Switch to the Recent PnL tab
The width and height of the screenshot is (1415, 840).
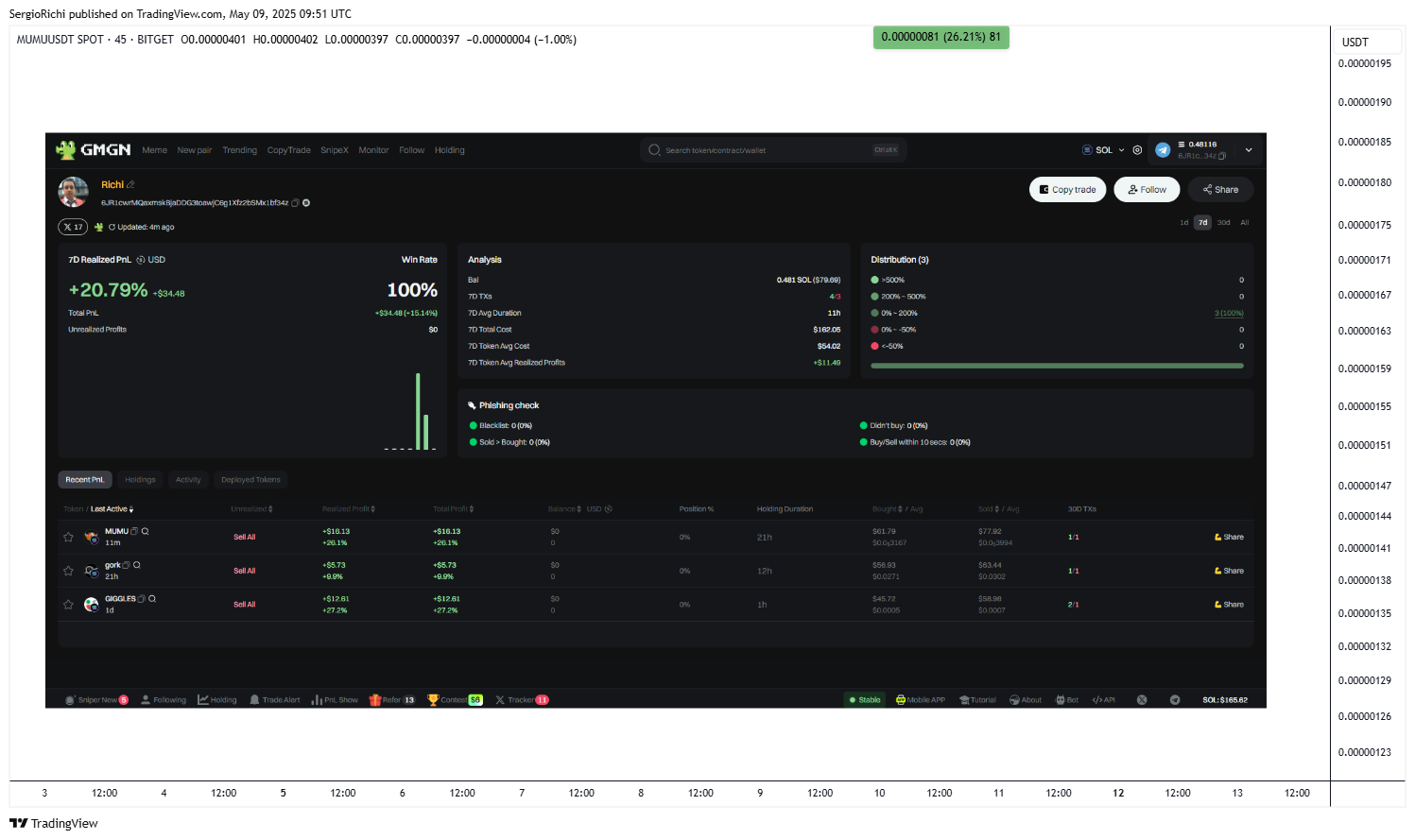(x=85, y=480)
